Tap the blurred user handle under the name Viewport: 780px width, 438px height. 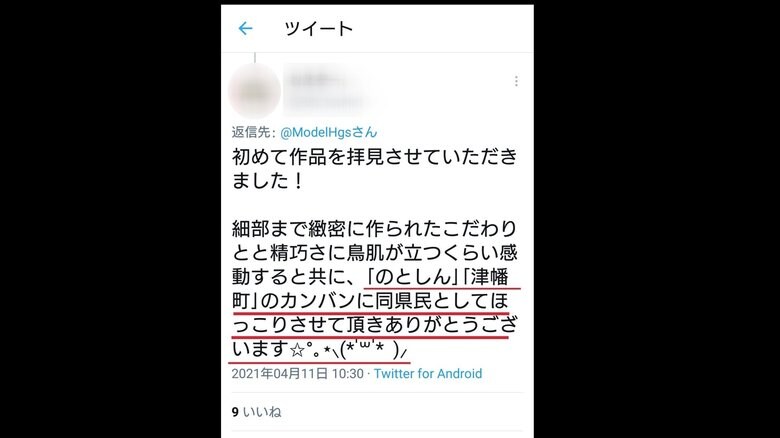pos(326,102)
